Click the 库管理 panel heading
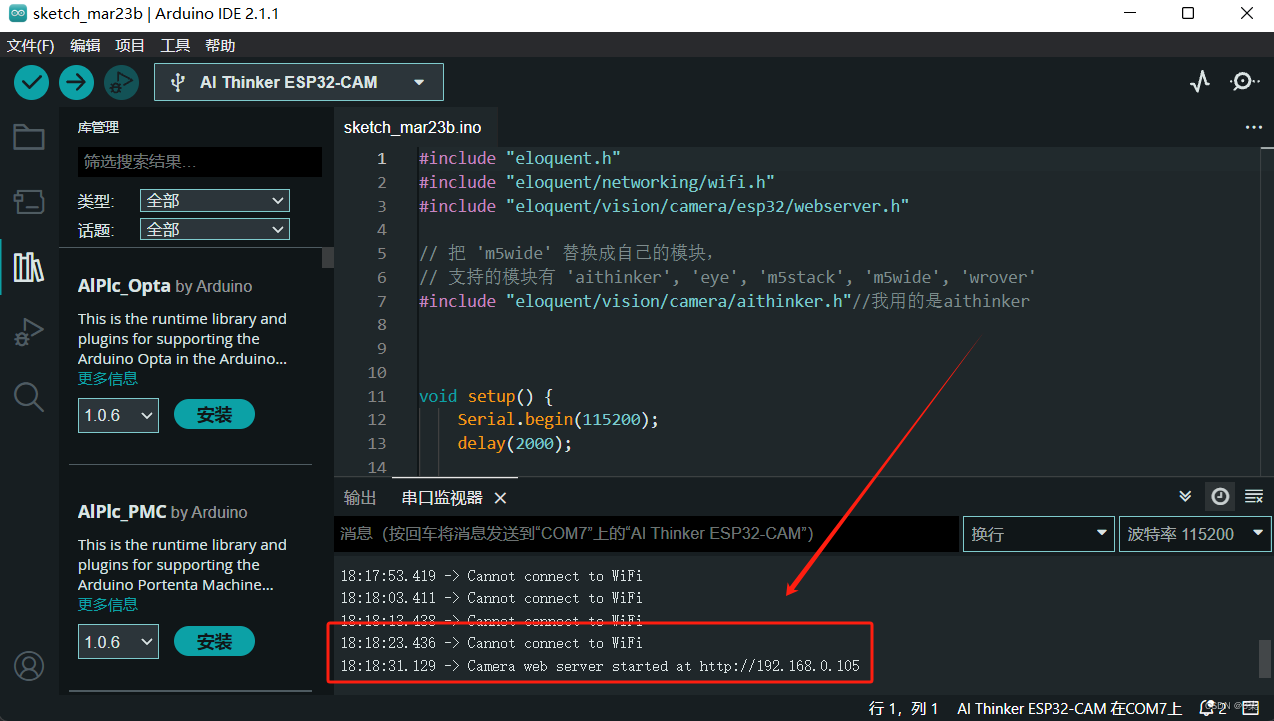The width and height of the screenshot is (1274, 721). point(98,128)
